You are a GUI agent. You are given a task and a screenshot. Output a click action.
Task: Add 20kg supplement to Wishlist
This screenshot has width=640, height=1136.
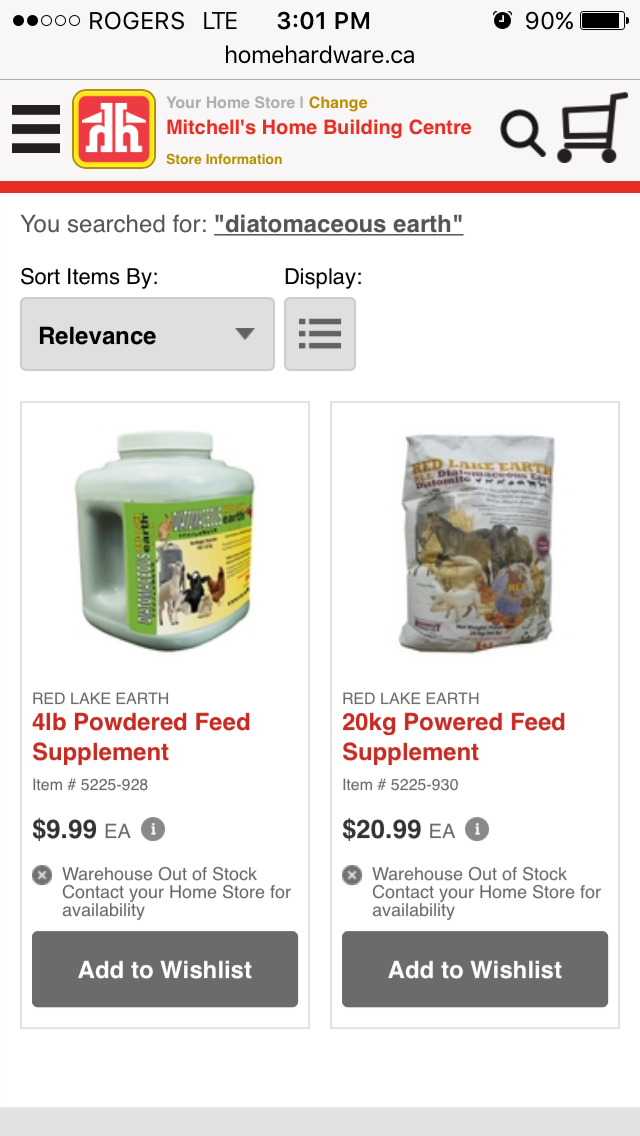click(475, 969)
